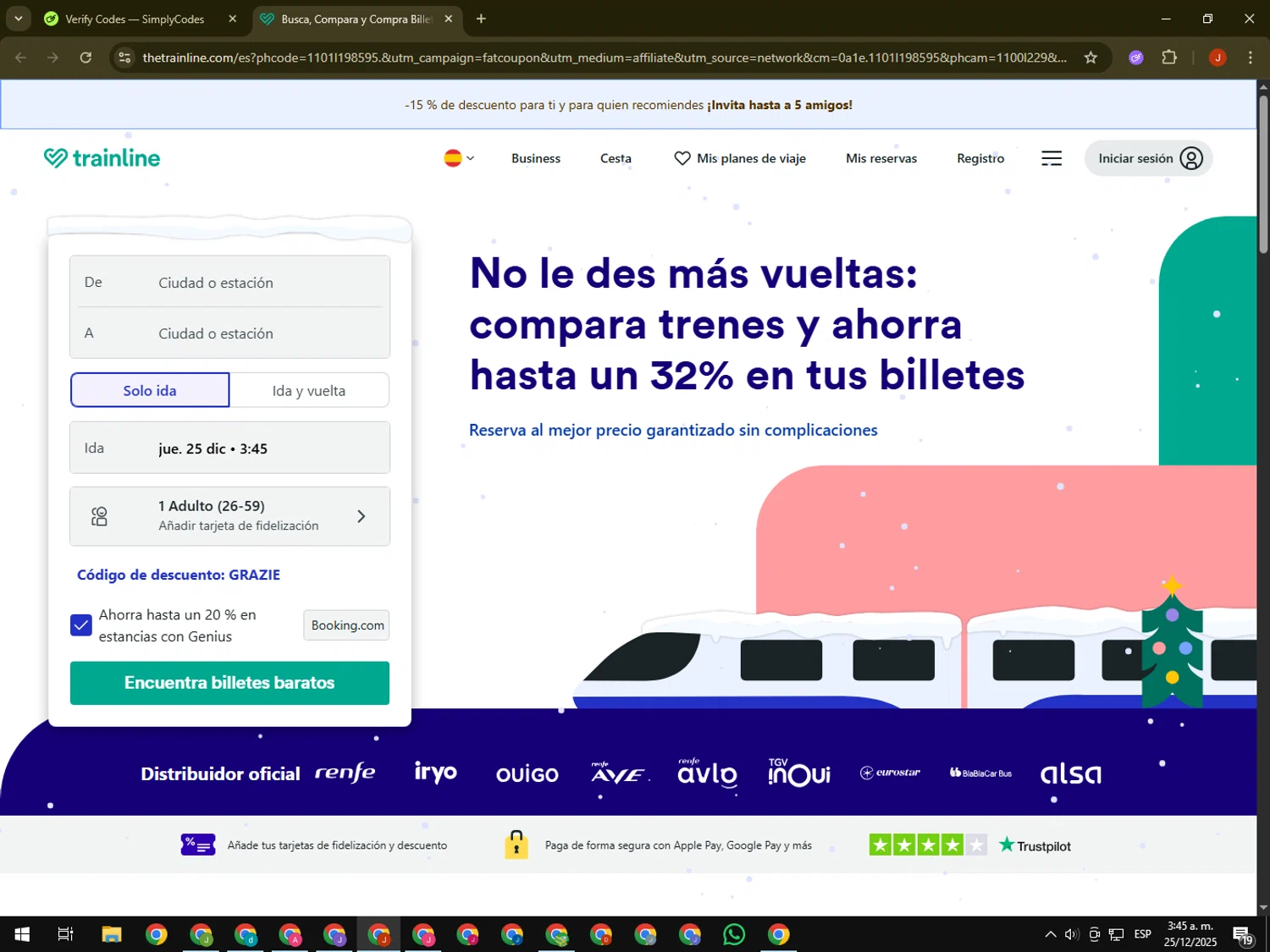Viewport: 1270px width, 952px height.
Task: Open the Chrome extensions puzzle icon
Action: coord(1169,58)
